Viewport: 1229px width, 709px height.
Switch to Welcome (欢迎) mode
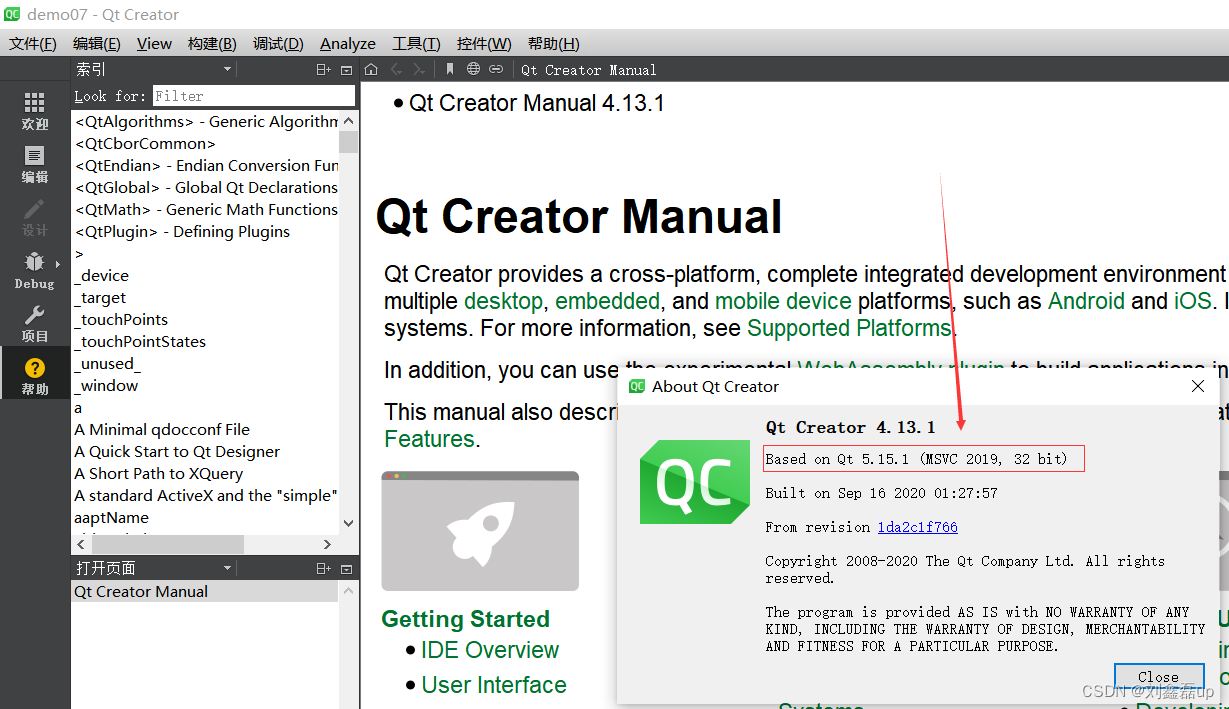[x=34, y=113]
